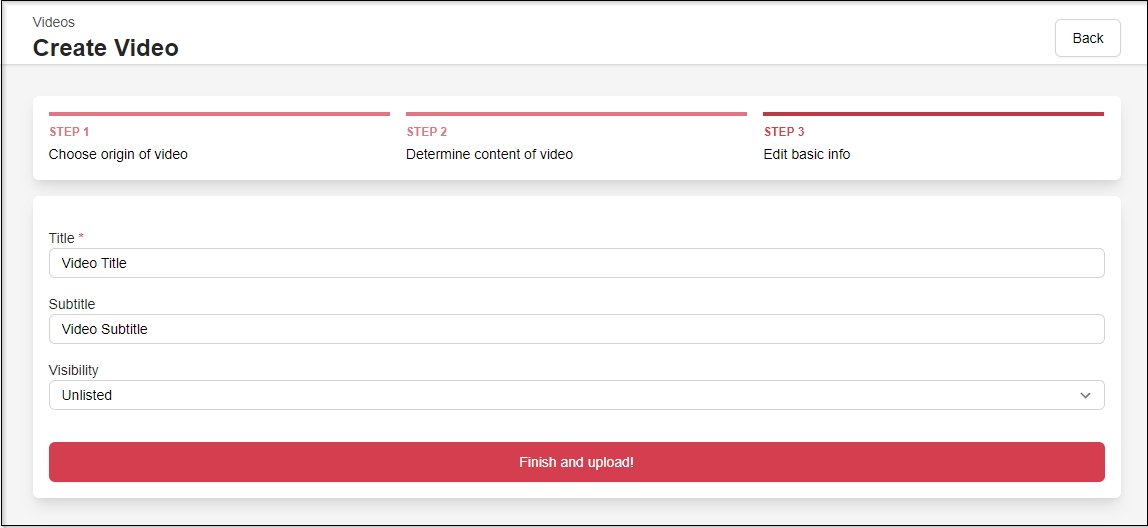Click the progress bar above STEP 2
Viewport: 1148px width, 528px height.
576,114
